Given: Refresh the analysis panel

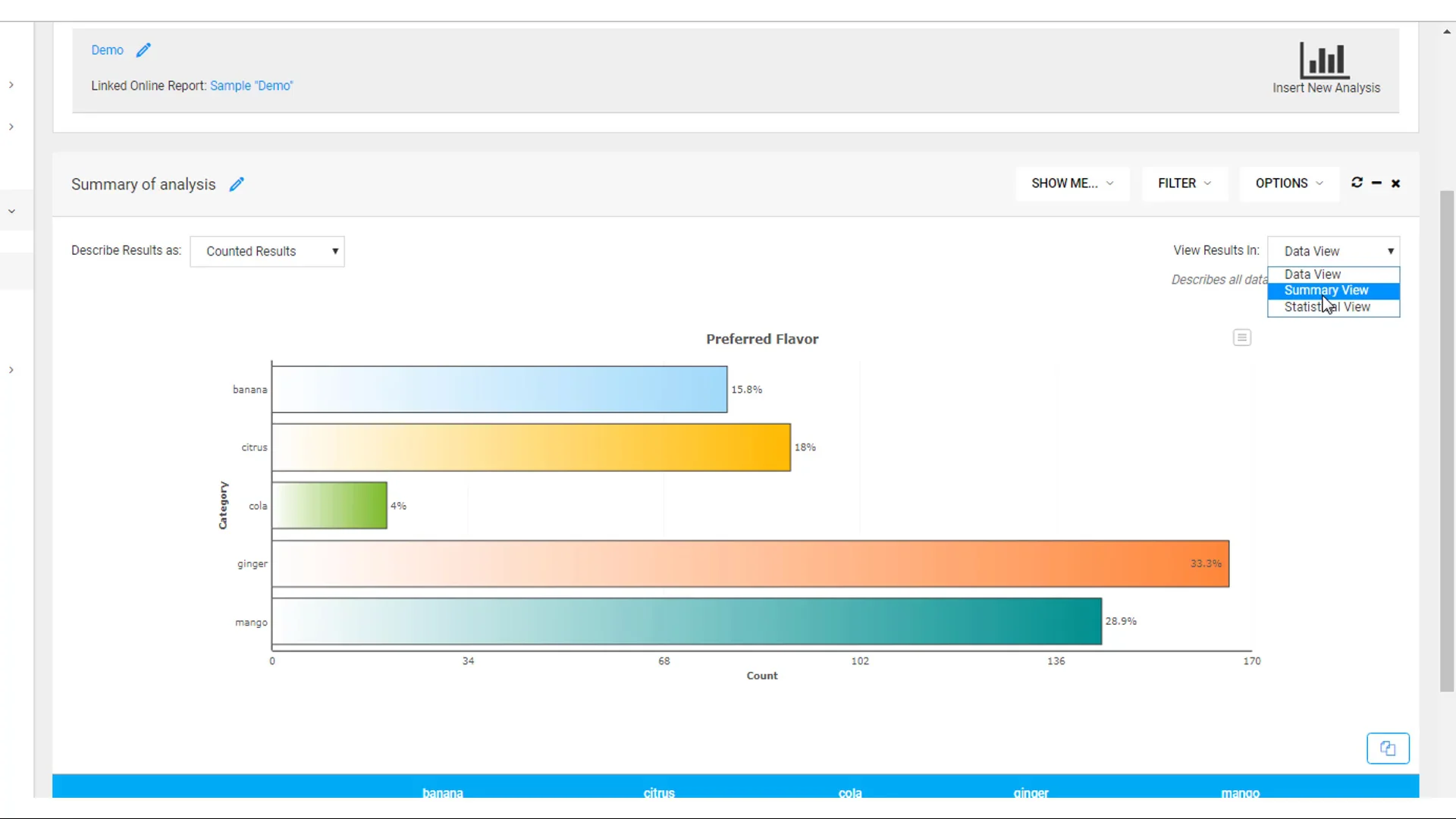Looking at the screenshot, I should tap(1357, 183).
